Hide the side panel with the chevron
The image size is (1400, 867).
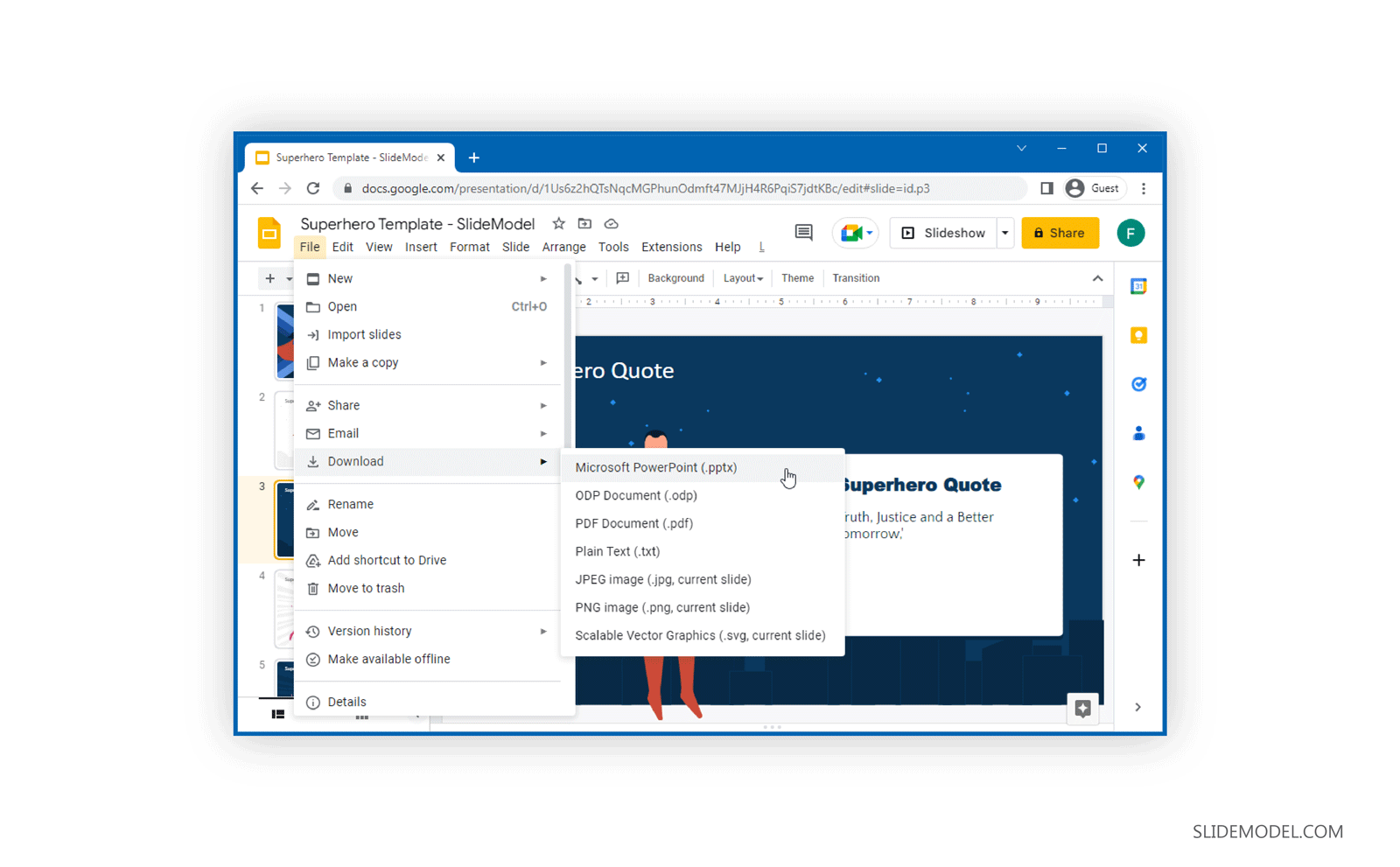[1137, 707]
